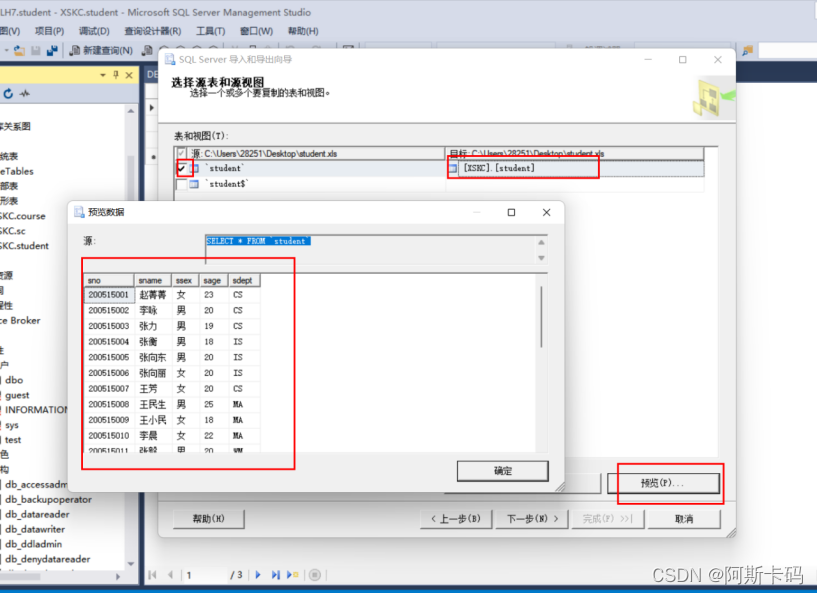Open the 调试(D) menu
The width and height of the screenshot is (818, 594).
94,31
